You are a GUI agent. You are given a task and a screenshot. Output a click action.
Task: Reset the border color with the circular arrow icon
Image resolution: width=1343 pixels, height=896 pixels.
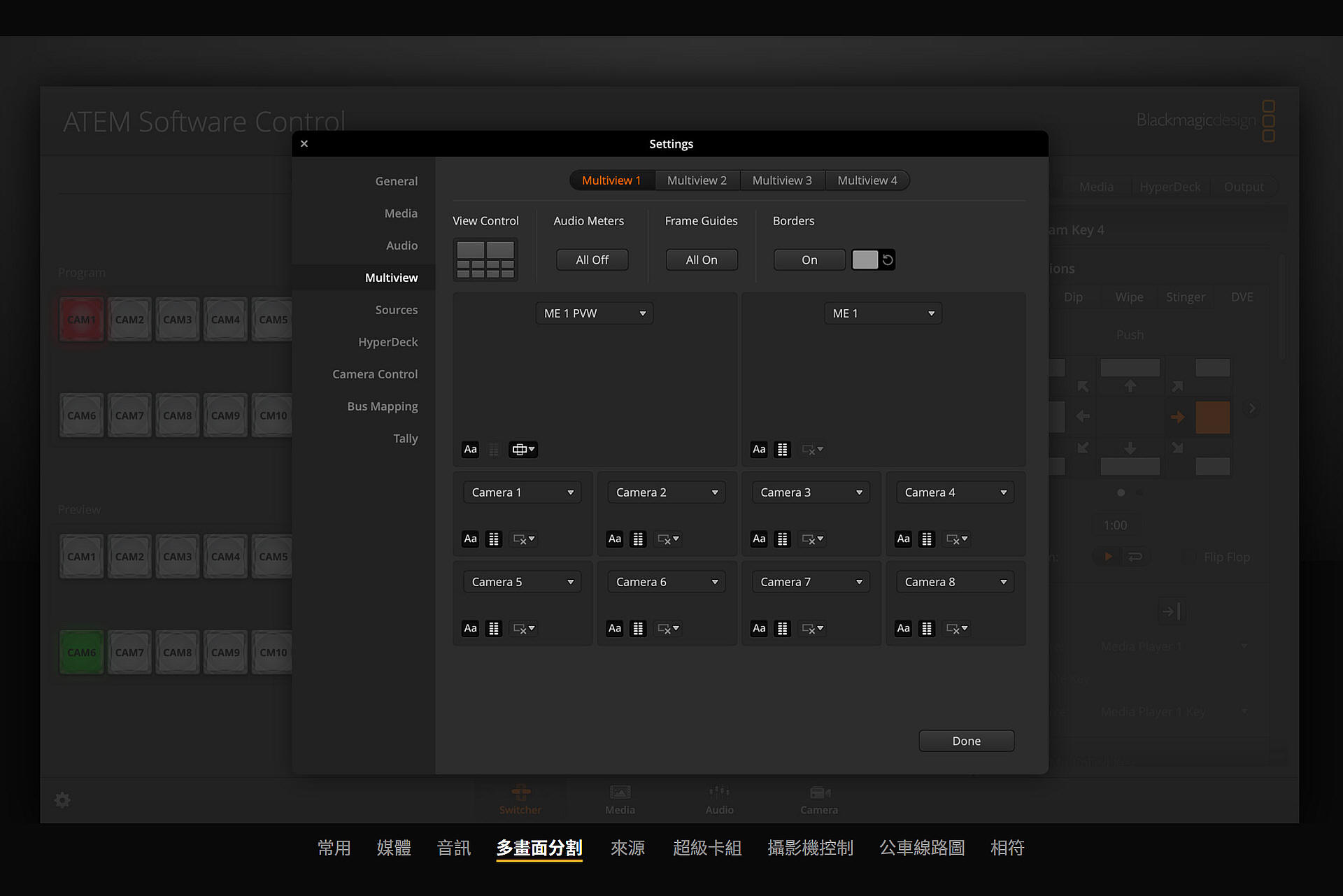pyautogui.click(x=888, y=260)
